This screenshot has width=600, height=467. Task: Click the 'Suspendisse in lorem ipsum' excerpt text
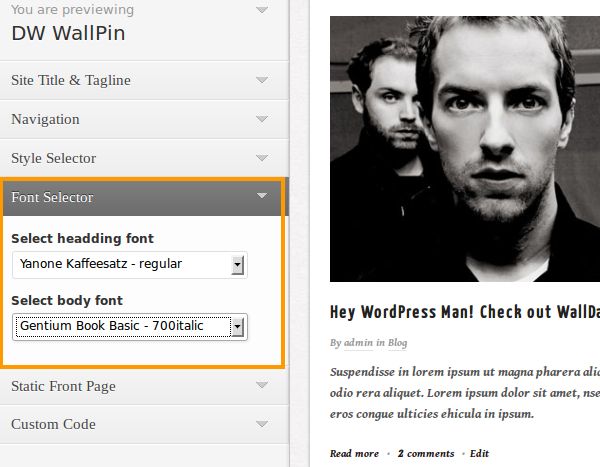pyautogui.click(x=465, y=393)
